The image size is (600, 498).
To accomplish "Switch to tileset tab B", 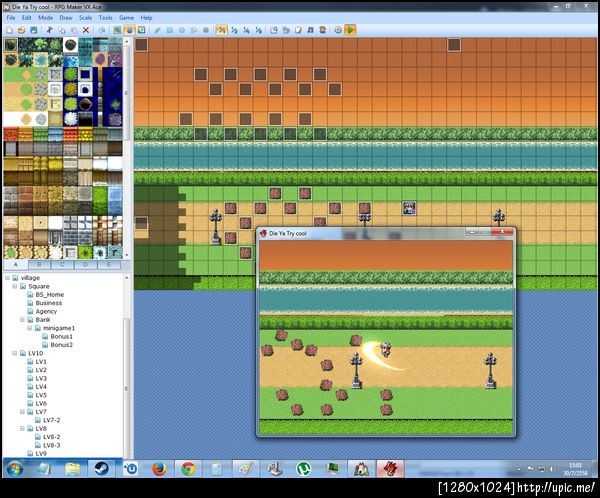I will [39, 265].
